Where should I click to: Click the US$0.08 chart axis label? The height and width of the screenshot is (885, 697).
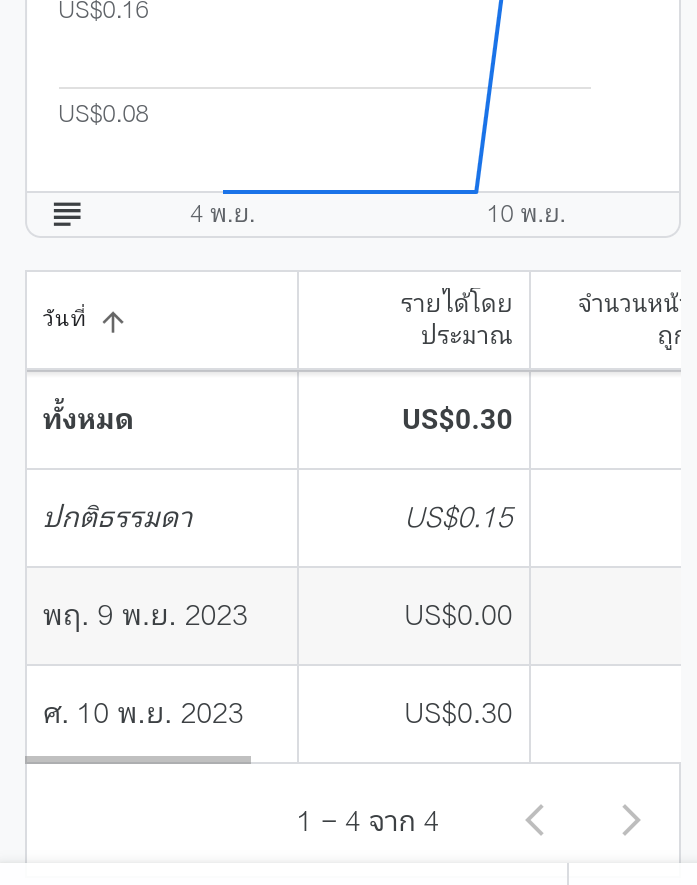click(104, 114)
